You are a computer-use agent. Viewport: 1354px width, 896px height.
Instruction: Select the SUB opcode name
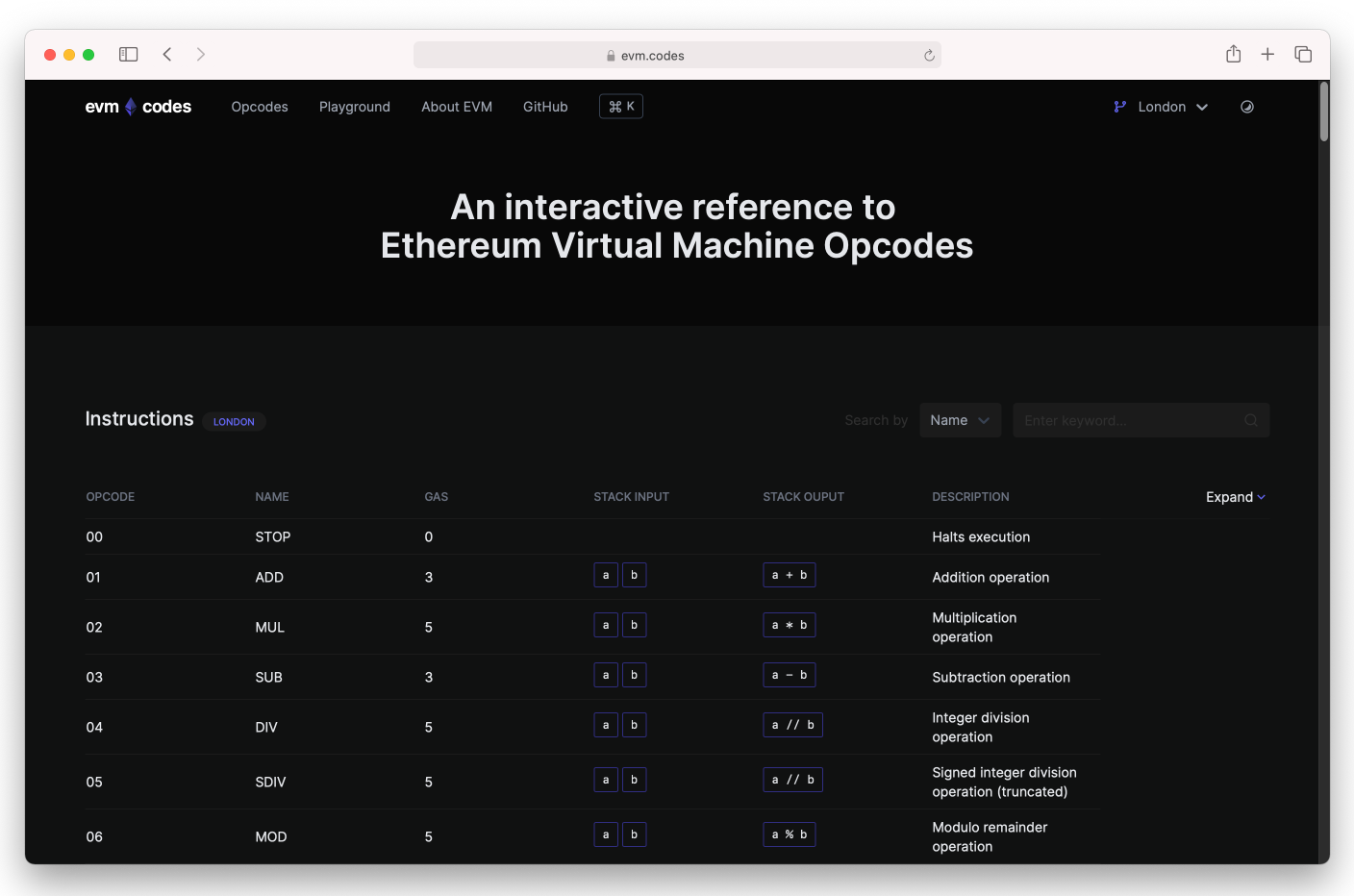pyautogui.click(x=269, y=677)
